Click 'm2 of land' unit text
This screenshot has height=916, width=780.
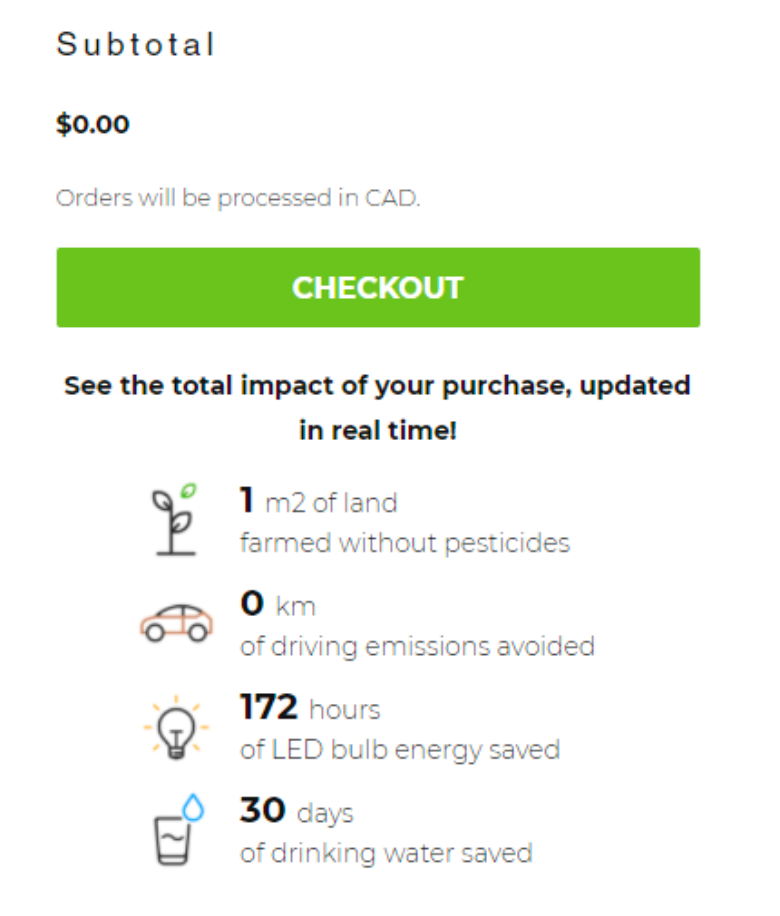point(331,502)
